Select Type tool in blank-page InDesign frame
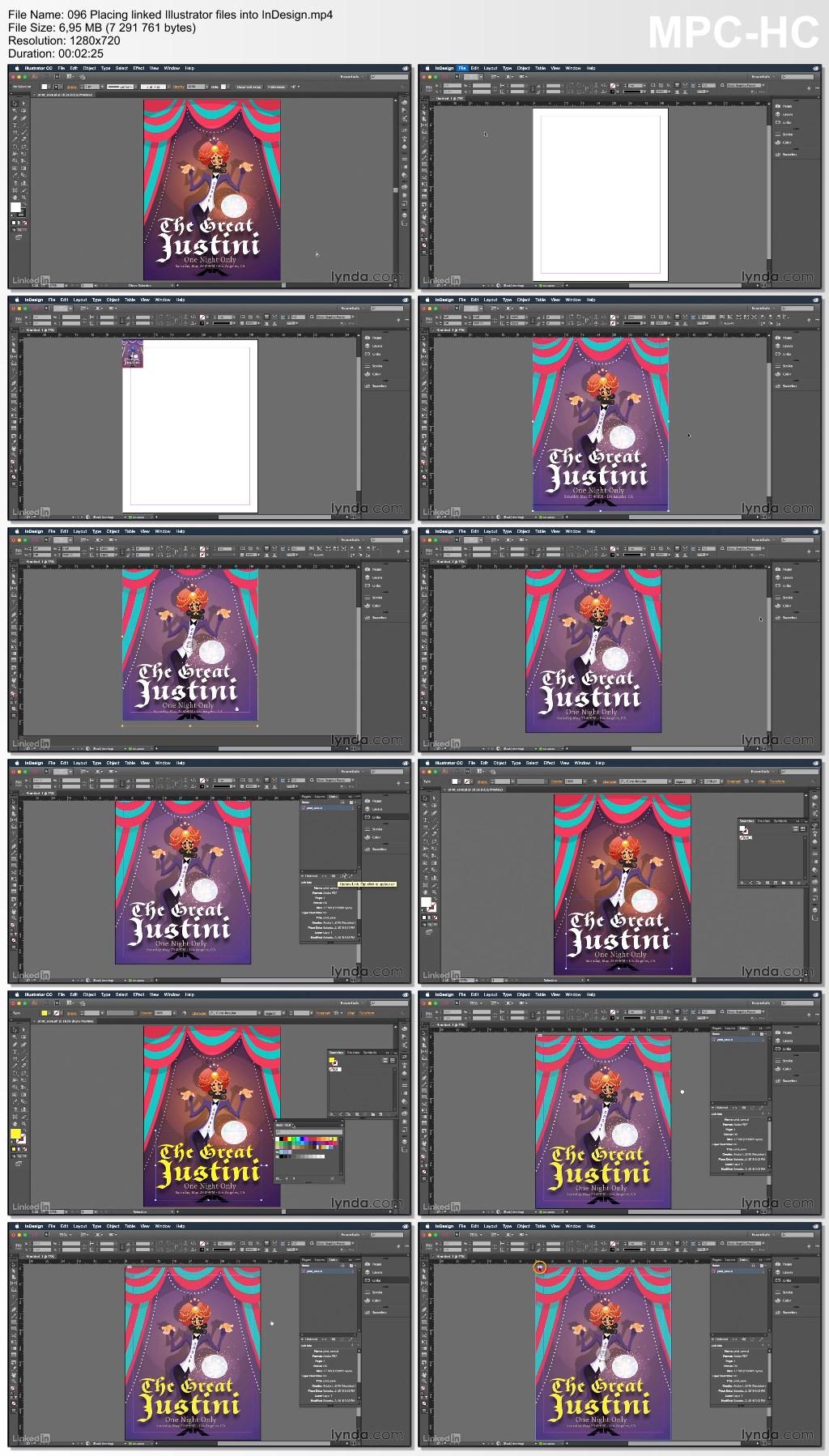 [x=424, y=139]
